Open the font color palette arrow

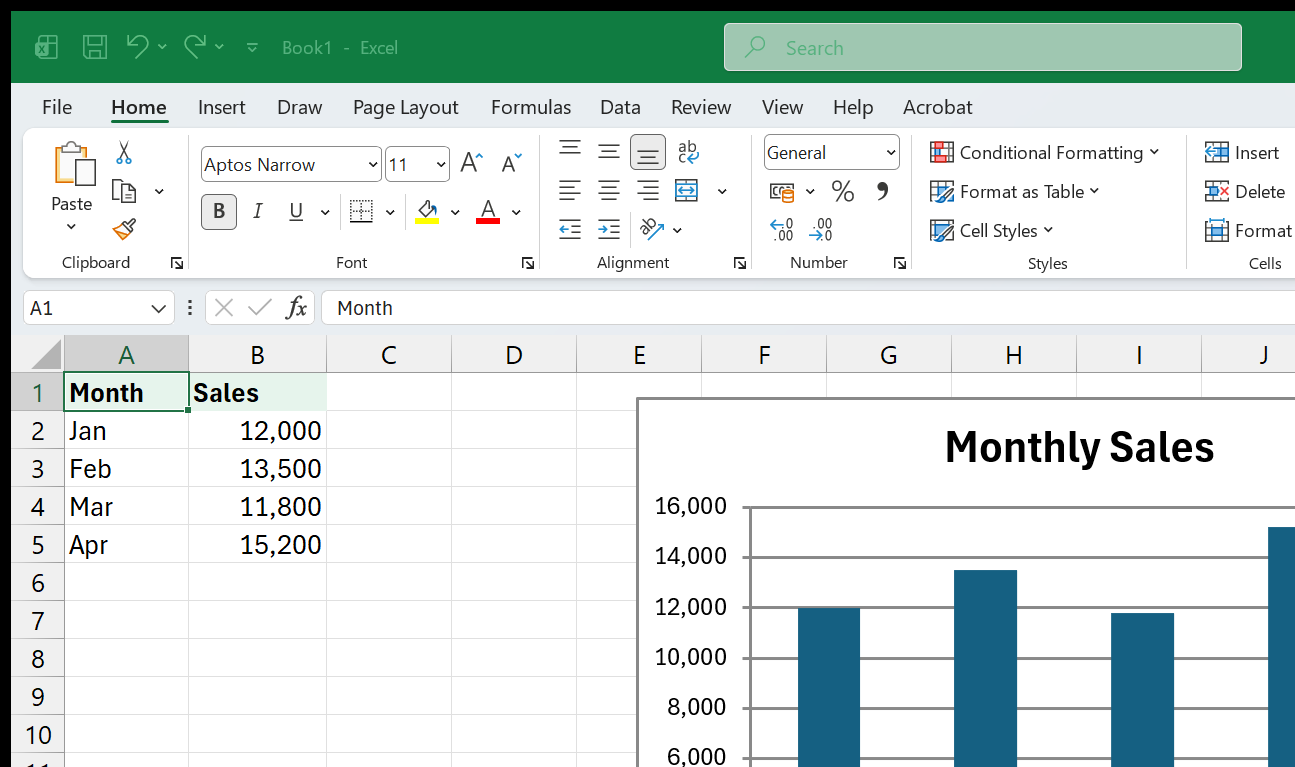pyautogui.click(x=516, y=212)
